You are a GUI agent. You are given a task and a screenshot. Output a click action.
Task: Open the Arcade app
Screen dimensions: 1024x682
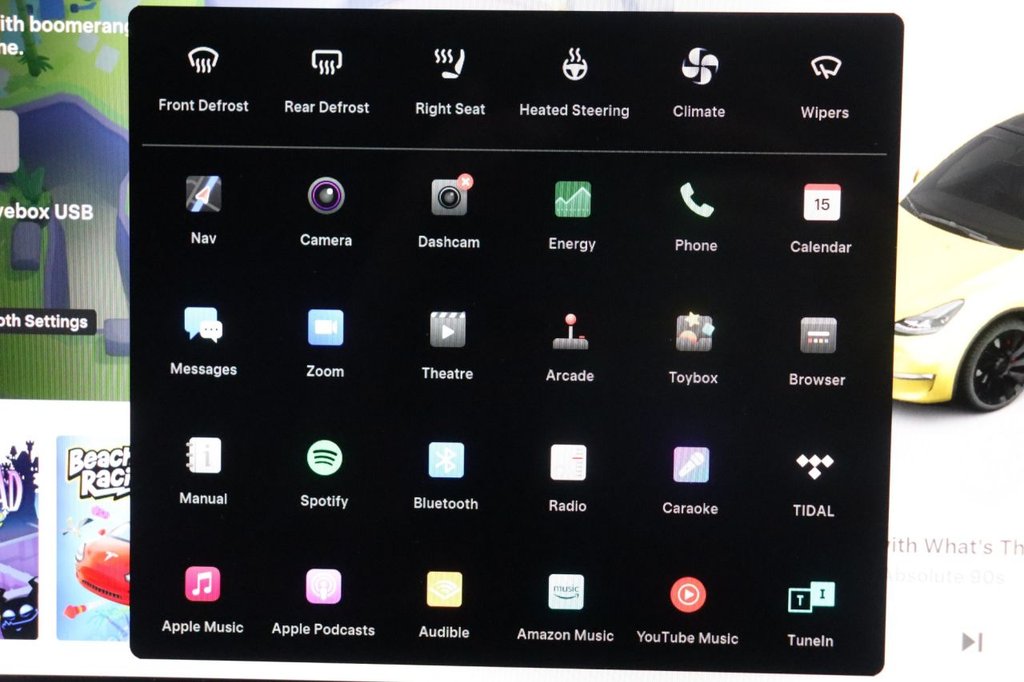(x=570, y=332)
